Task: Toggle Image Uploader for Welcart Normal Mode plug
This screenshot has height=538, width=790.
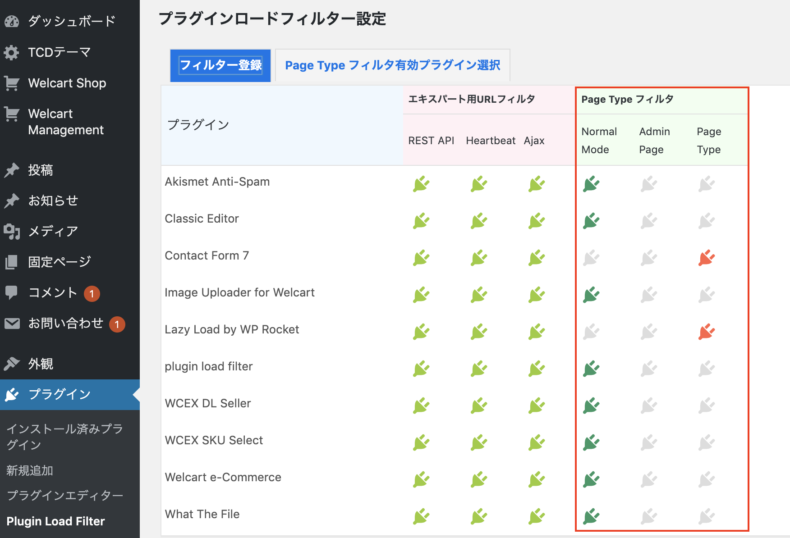Action: tap(591, 295)
